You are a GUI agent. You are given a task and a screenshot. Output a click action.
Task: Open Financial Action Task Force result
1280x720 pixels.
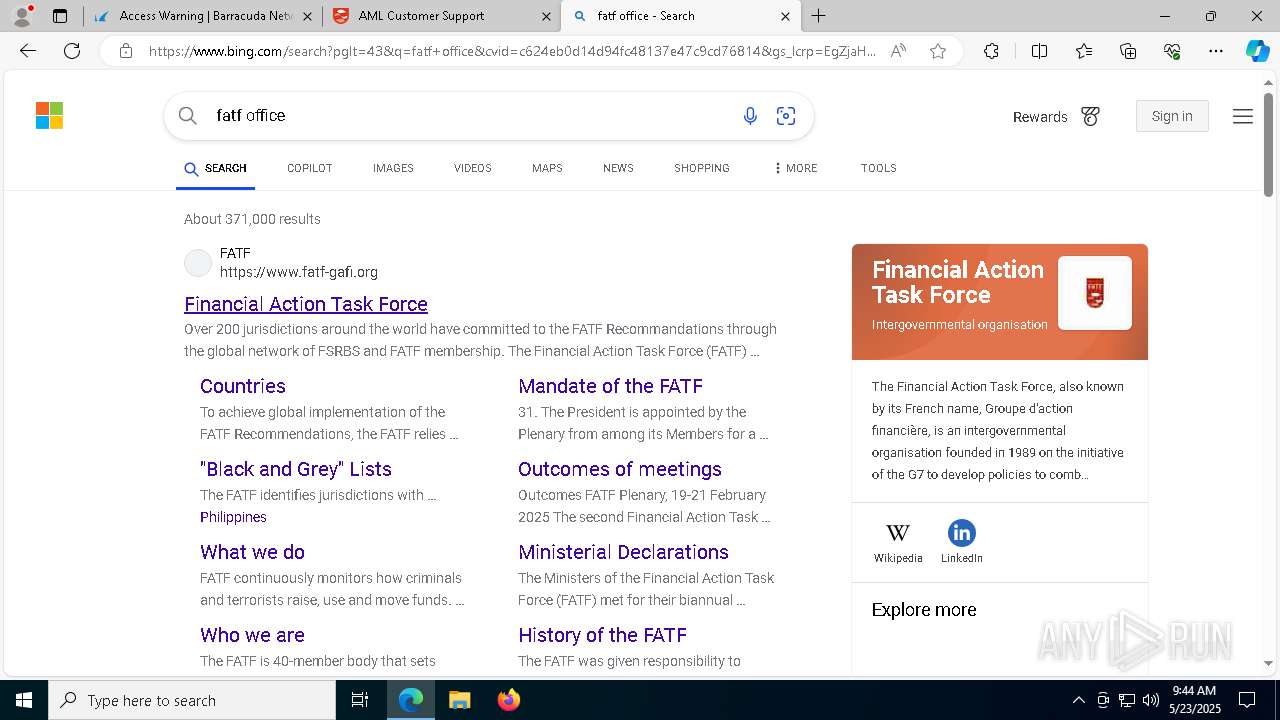[x=306, y=304]
